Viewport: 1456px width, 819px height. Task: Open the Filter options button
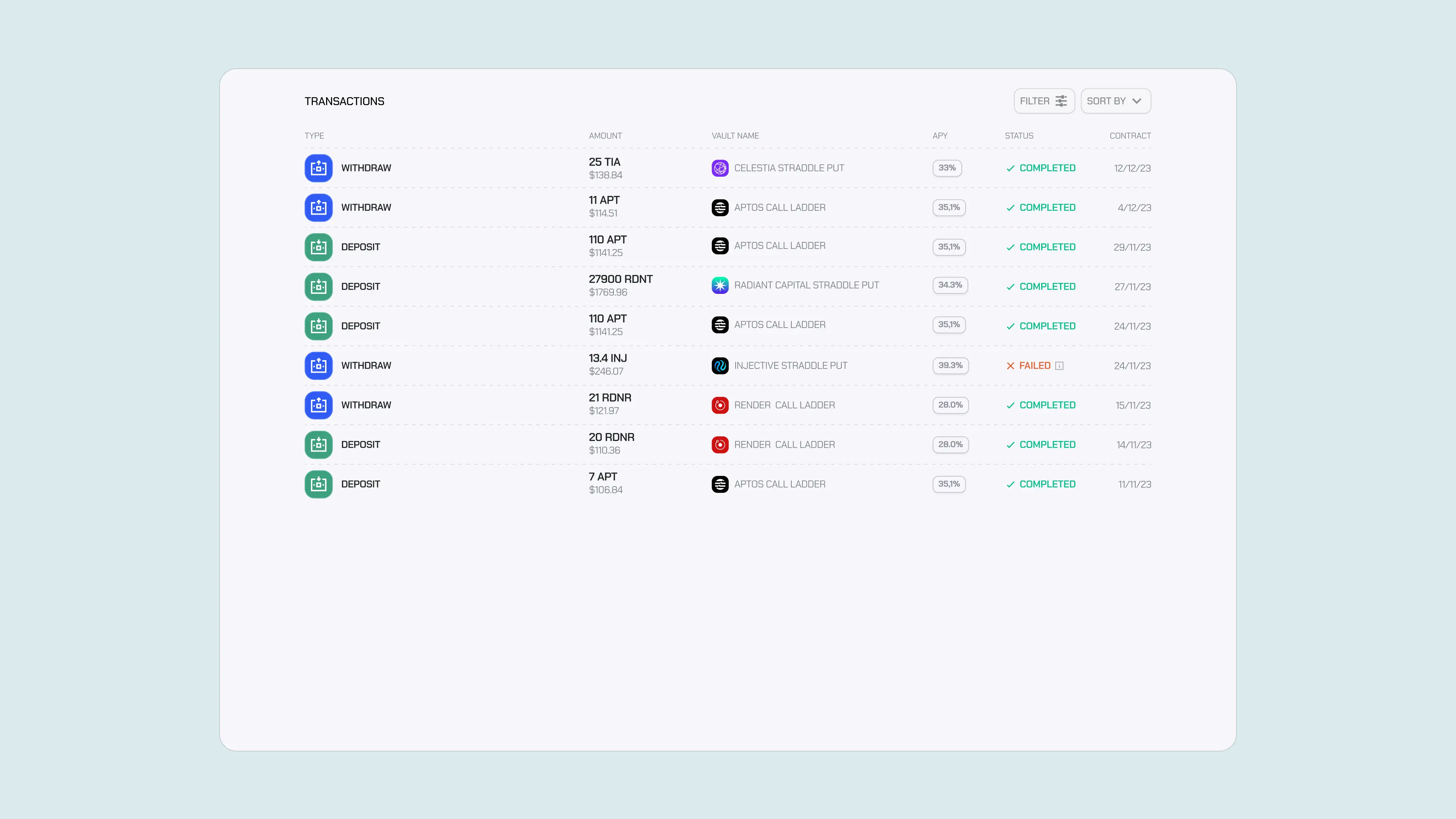tap(1044, 101)
